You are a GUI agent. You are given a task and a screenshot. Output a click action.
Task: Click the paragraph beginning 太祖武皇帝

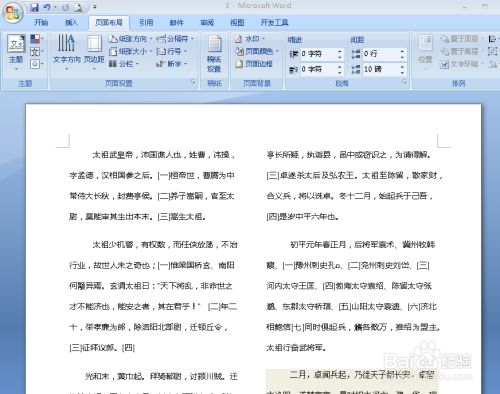[152, 186]
